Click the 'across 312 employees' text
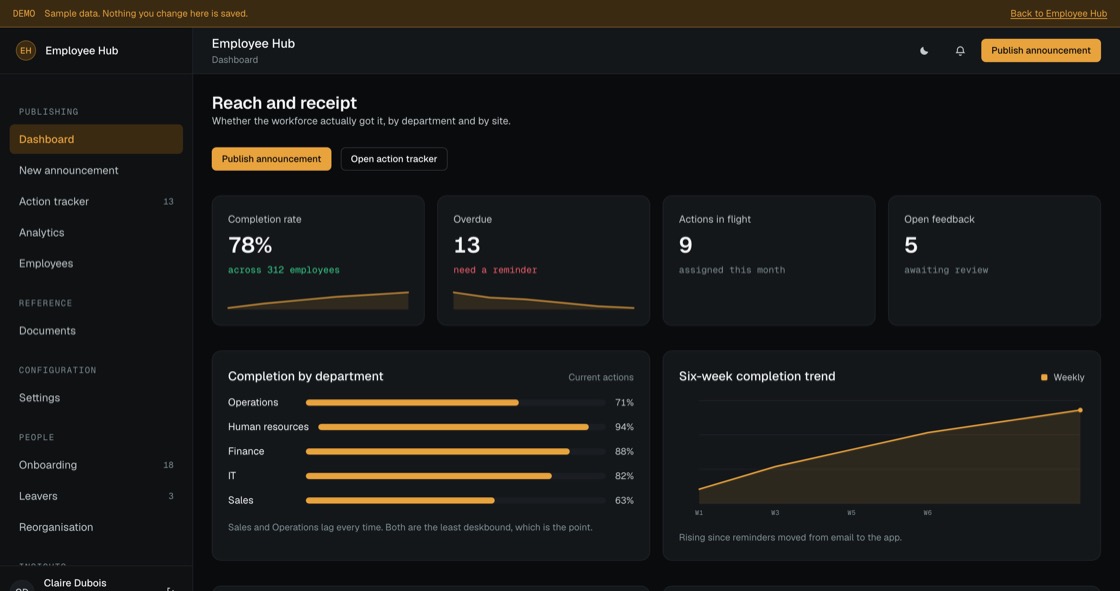Image resolution: width=1120 pixels, height=591 pixels. [x=284, y=270]
